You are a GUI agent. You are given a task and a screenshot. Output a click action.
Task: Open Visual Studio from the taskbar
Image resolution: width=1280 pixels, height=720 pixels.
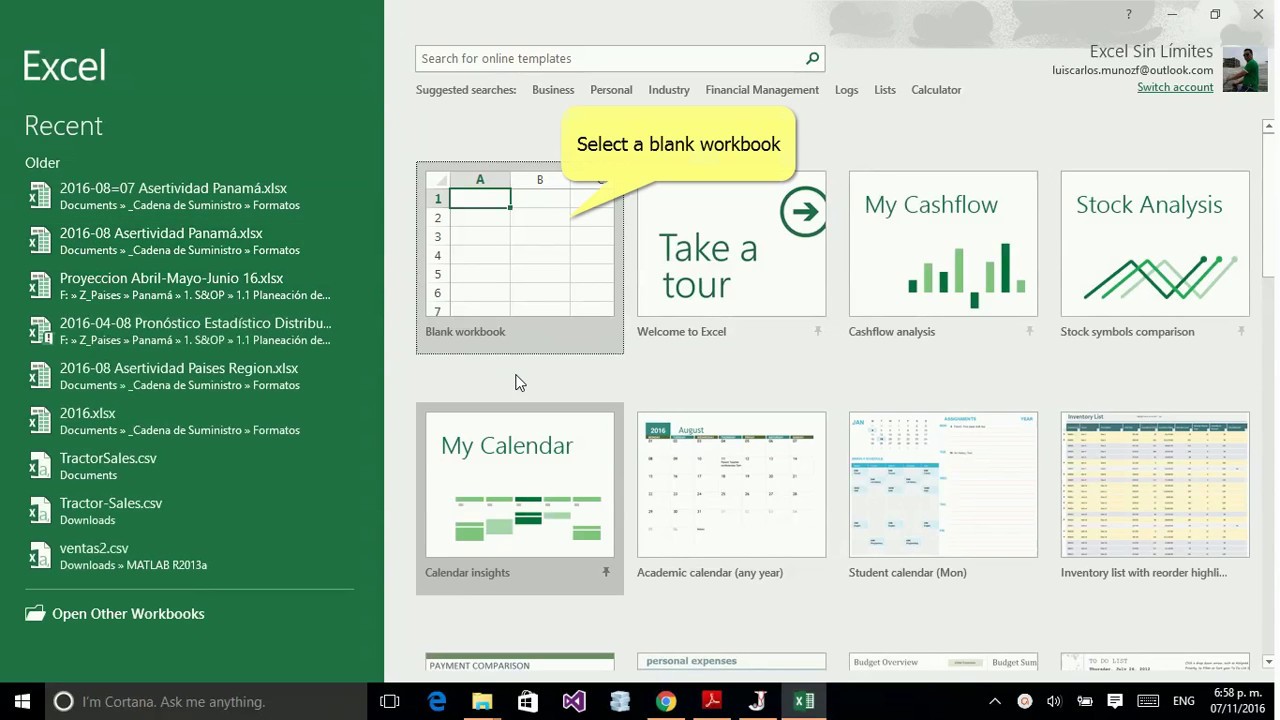click(x=574, y=701)
